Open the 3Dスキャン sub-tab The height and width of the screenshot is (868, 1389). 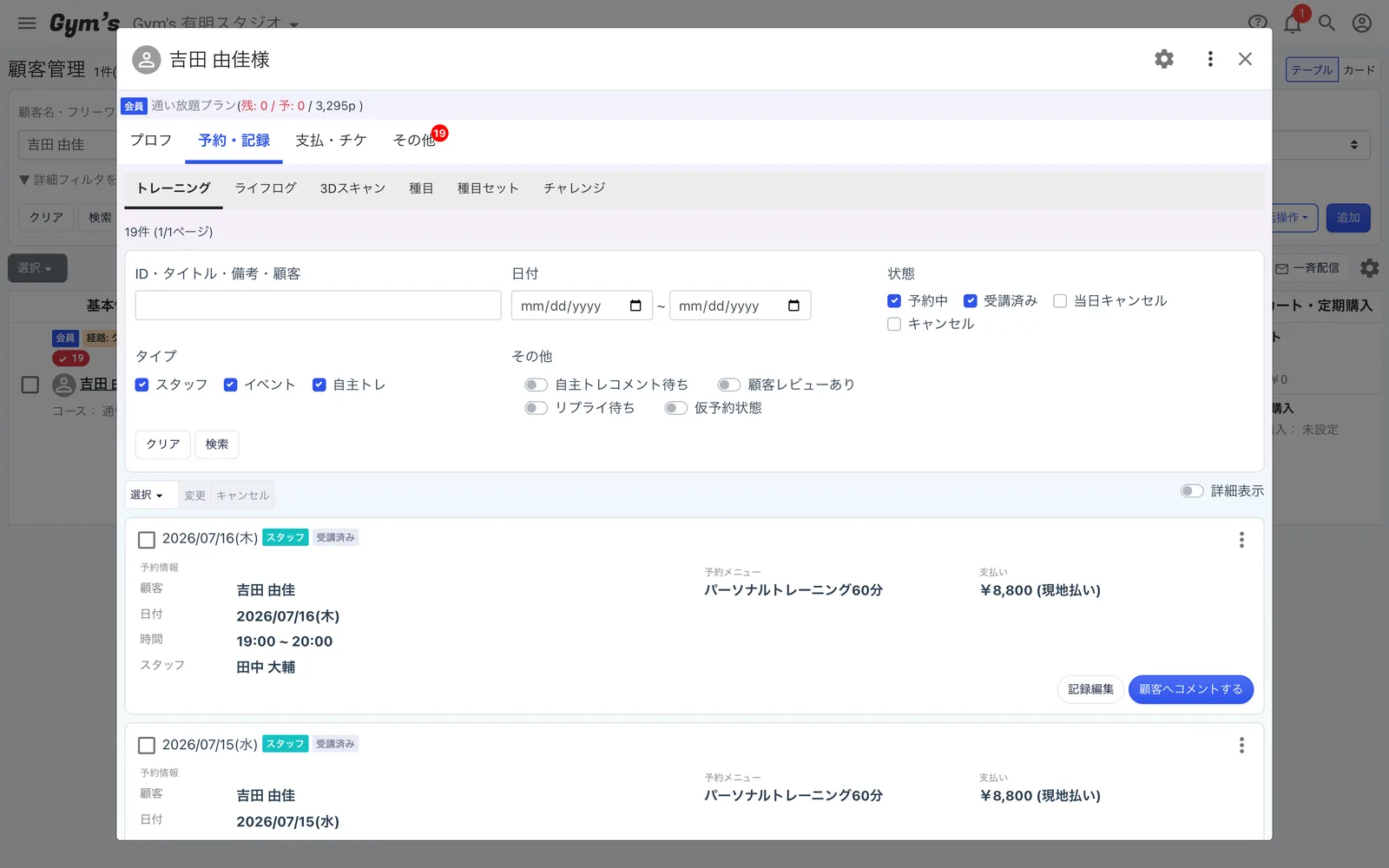coord(352,188)
